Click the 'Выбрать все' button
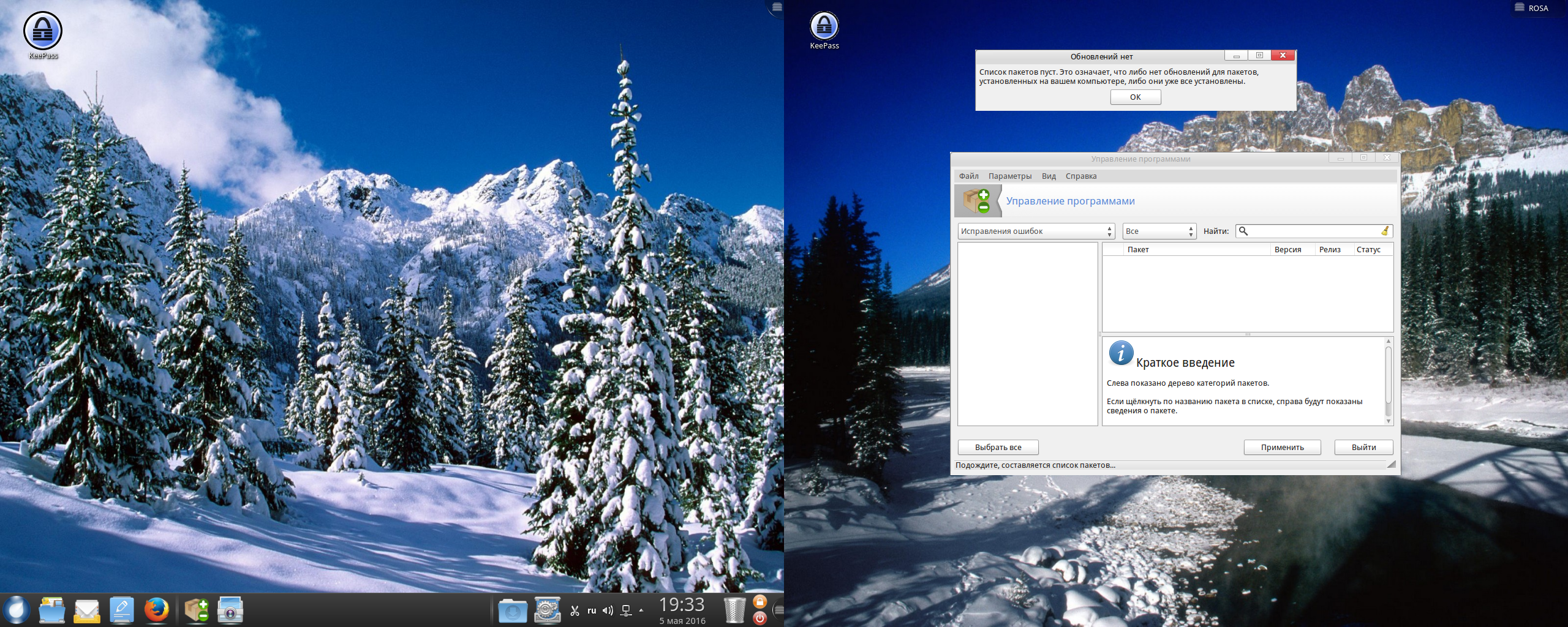This screenshot has height=627, width=1568. pos(998,448)
